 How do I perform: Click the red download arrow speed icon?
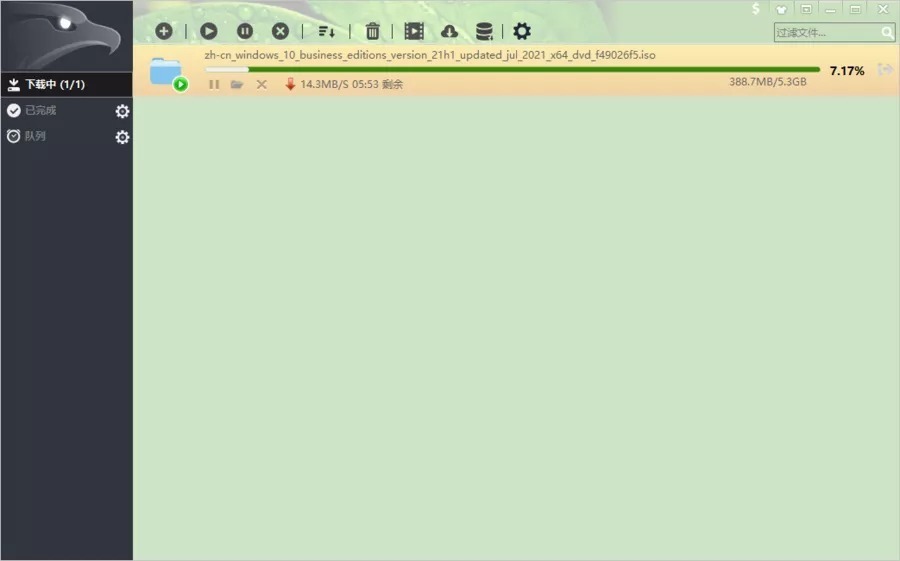click(x=290, y=84)
